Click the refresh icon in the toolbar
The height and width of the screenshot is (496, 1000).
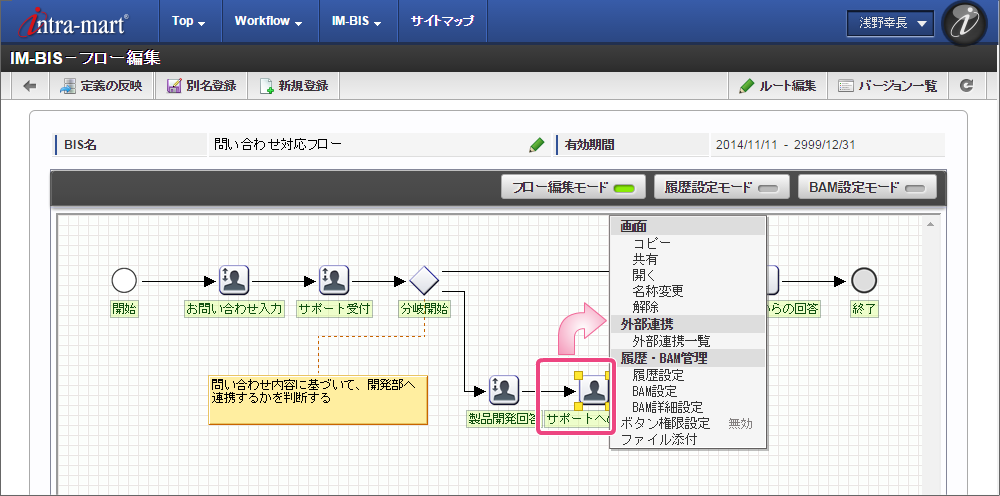[x=967, y=85]
